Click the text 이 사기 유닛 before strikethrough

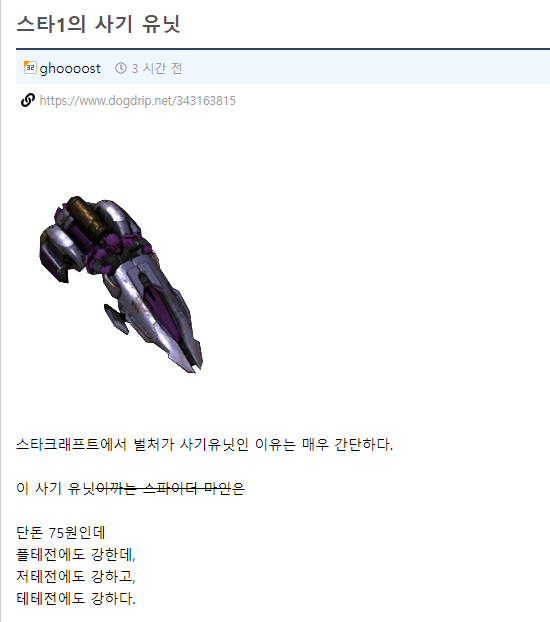[56, 488]
